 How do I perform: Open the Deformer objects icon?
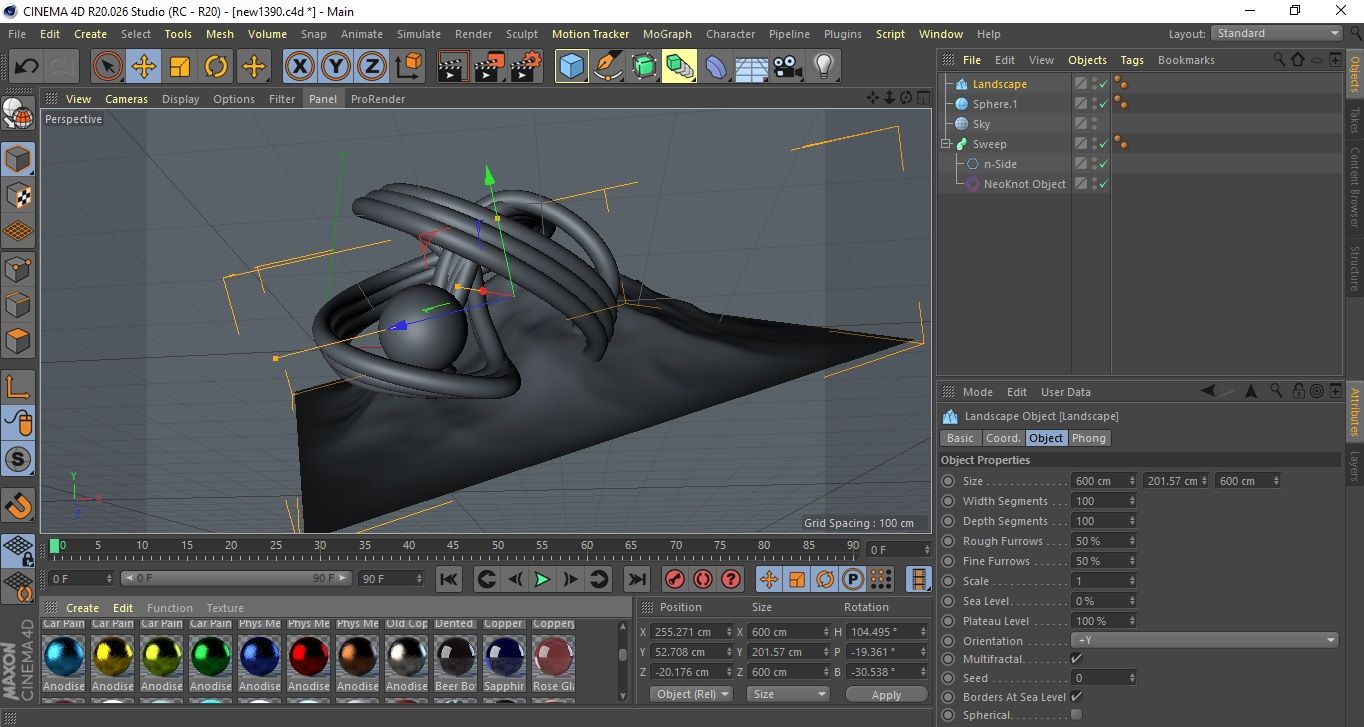coord(715,67)
